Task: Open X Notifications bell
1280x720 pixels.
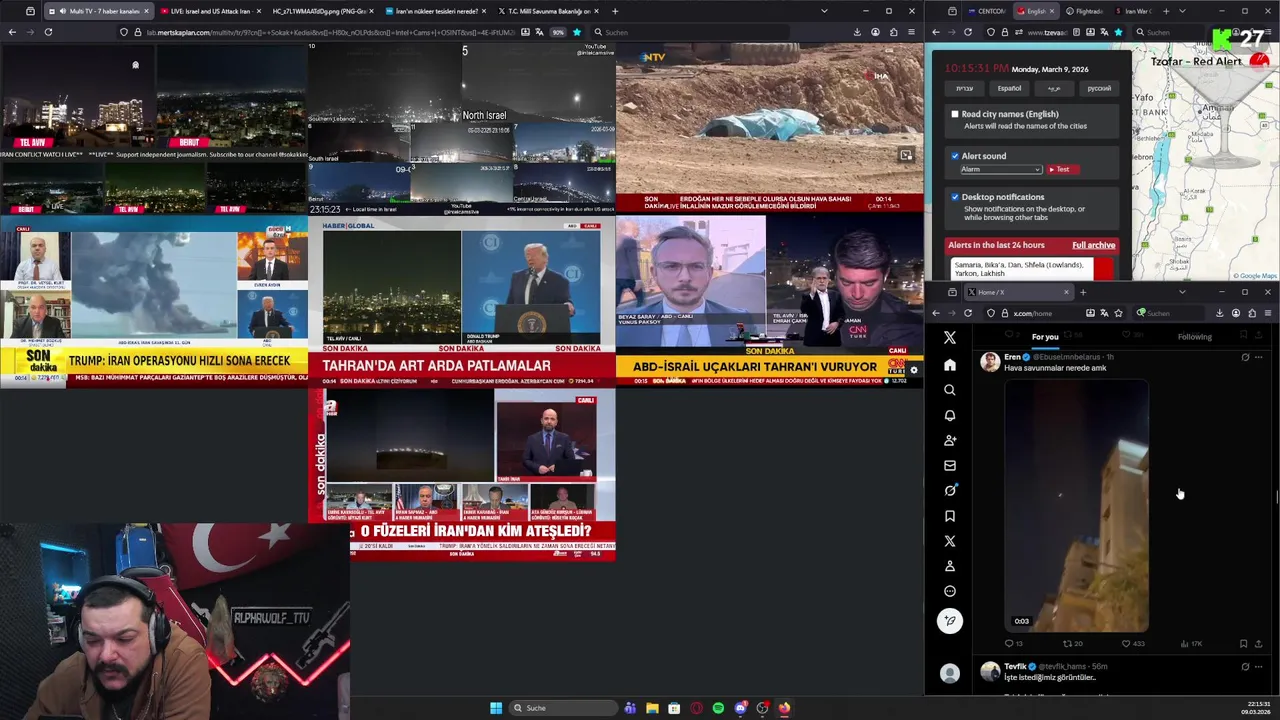Action: tap(950, 415)
